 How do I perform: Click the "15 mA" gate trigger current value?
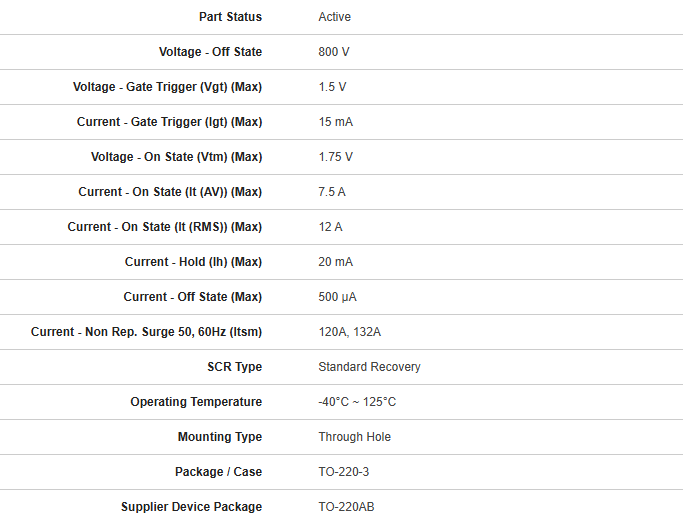tap(336, 122)
